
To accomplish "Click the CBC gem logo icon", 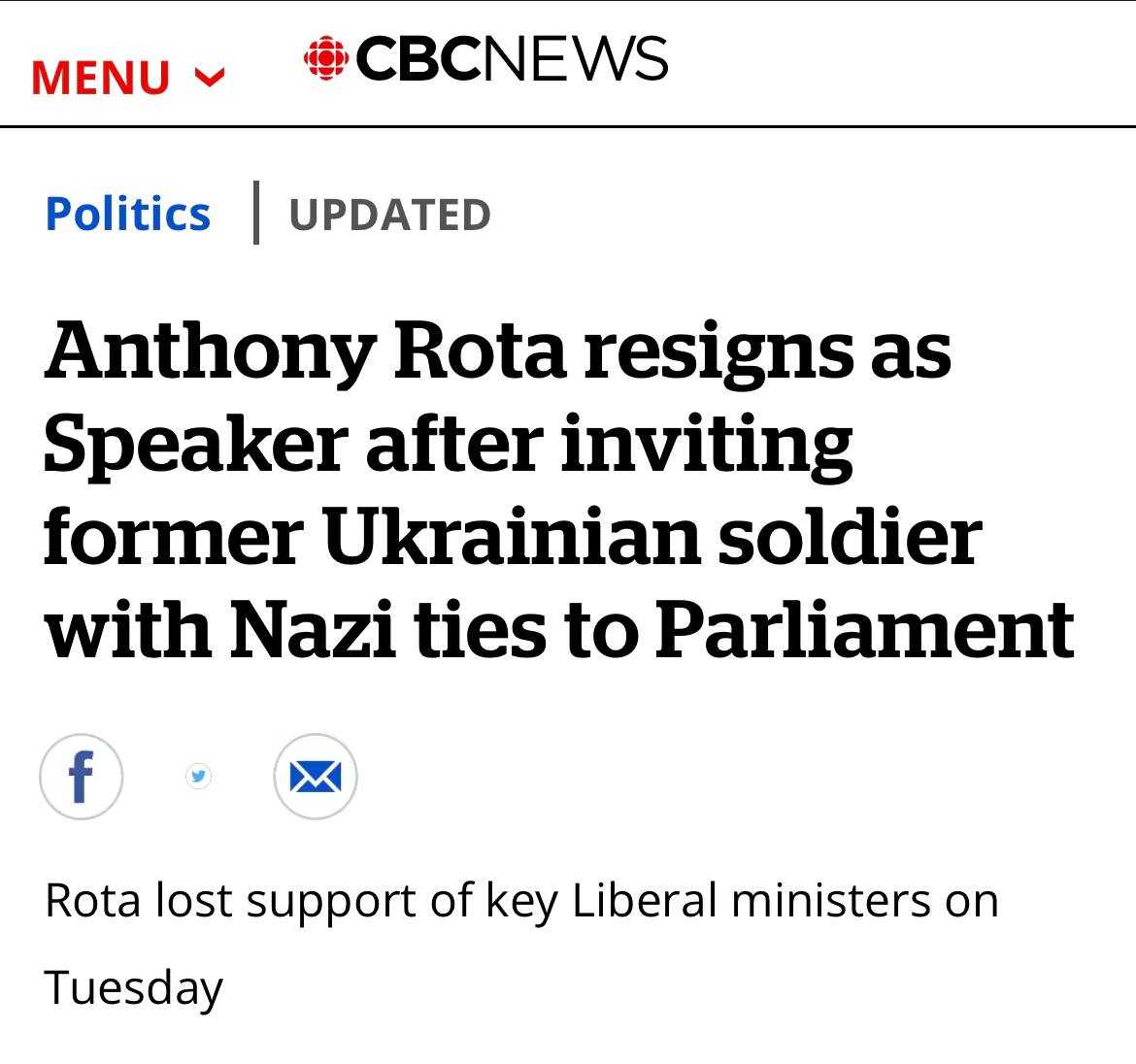I will pos(326,58).
